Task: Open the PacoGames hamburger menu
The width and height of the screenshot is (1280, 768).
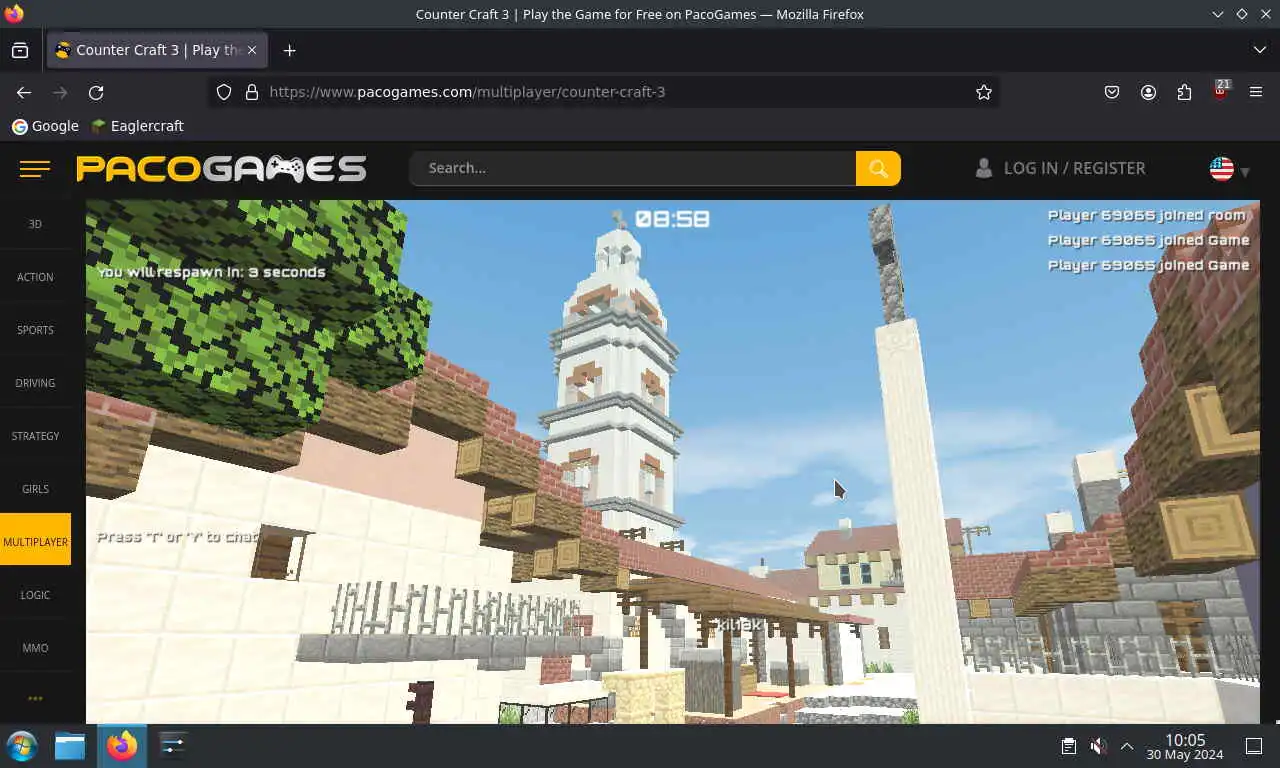Action: (x=35, y=169)
